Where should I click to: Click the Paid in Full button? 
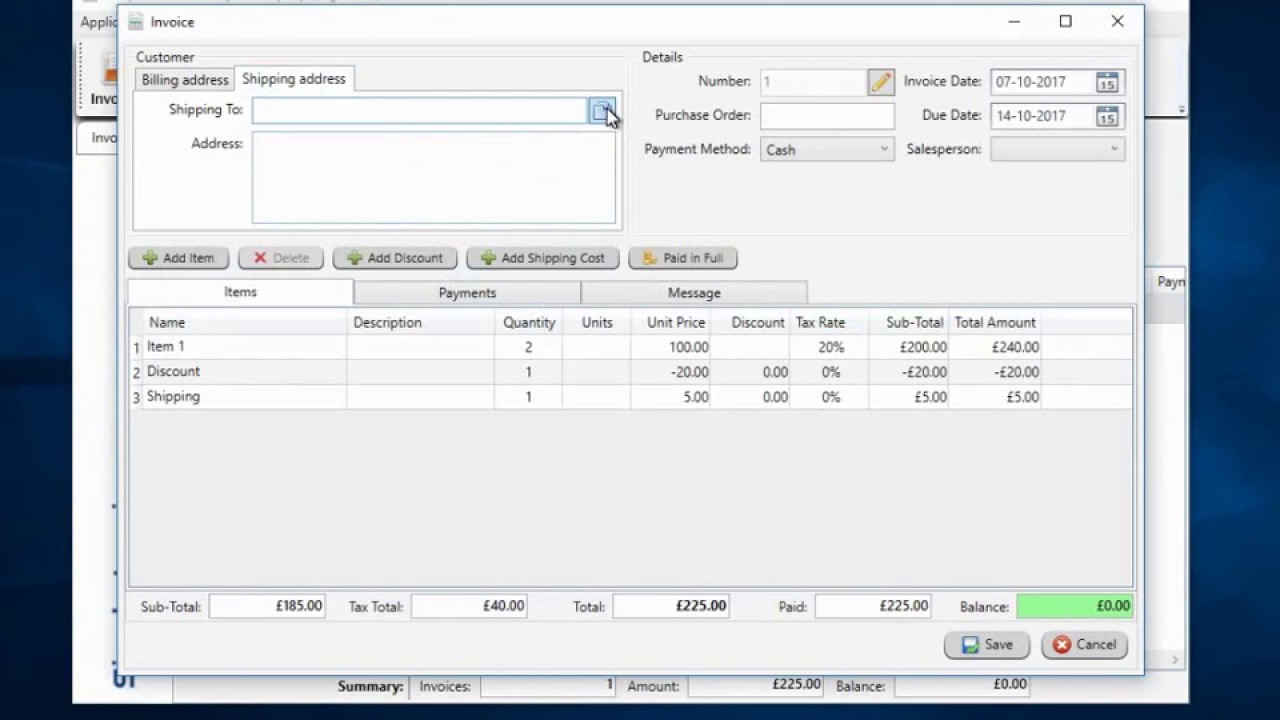pyautogui.click(x=683, y=258)
